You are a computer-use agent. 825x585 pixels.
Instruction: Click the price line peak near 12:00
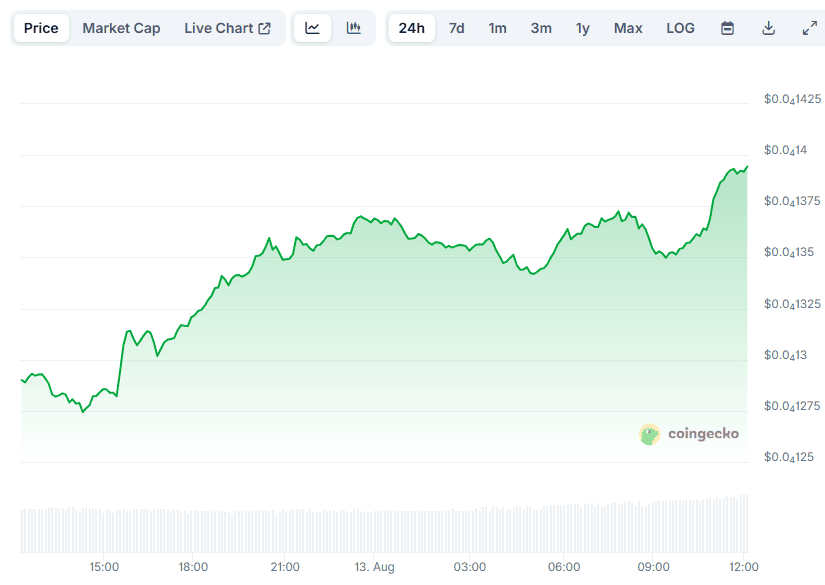click(746, 167)
